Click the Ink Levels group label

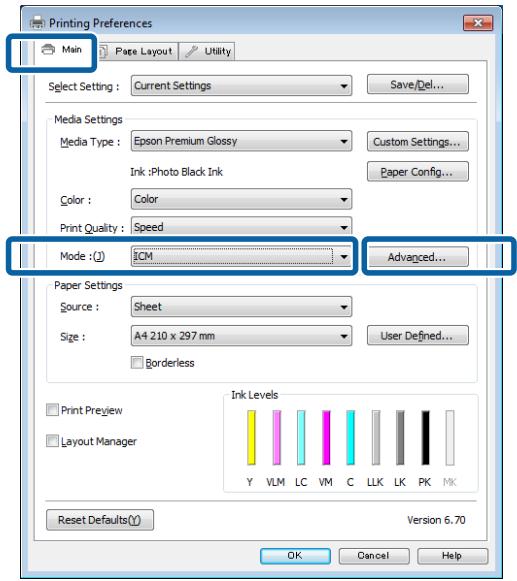(x=255, y=395)
